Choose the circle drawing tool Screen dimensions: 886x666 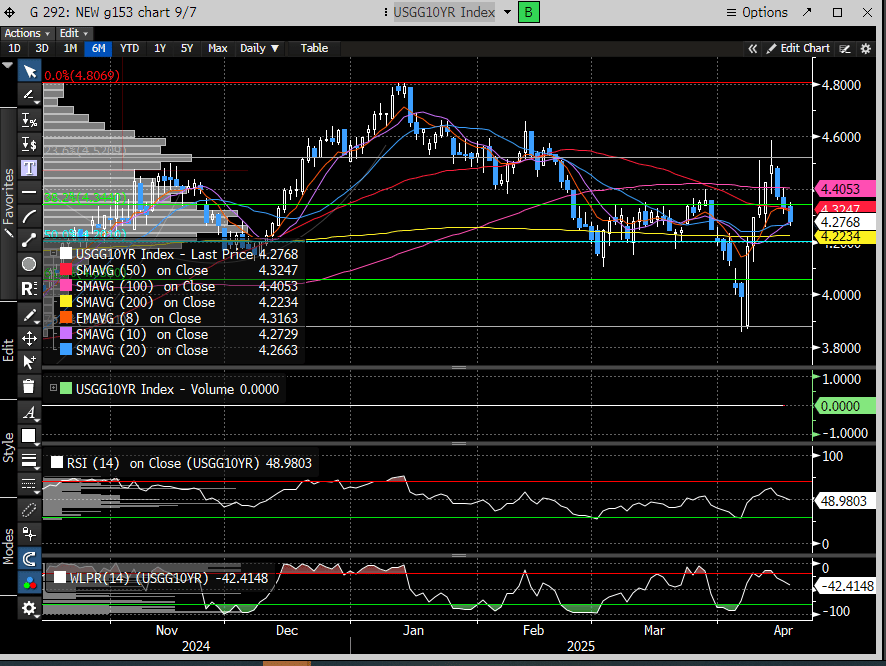(29, 264)
